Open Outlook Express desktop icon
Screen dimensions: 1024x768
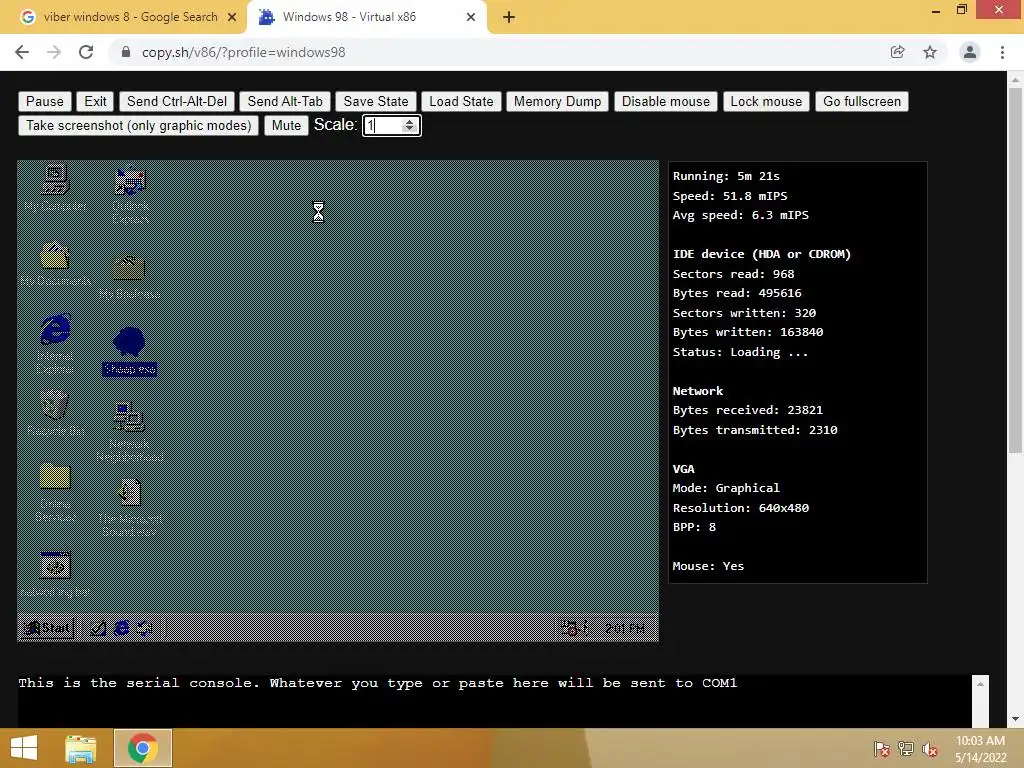(130, 195)
